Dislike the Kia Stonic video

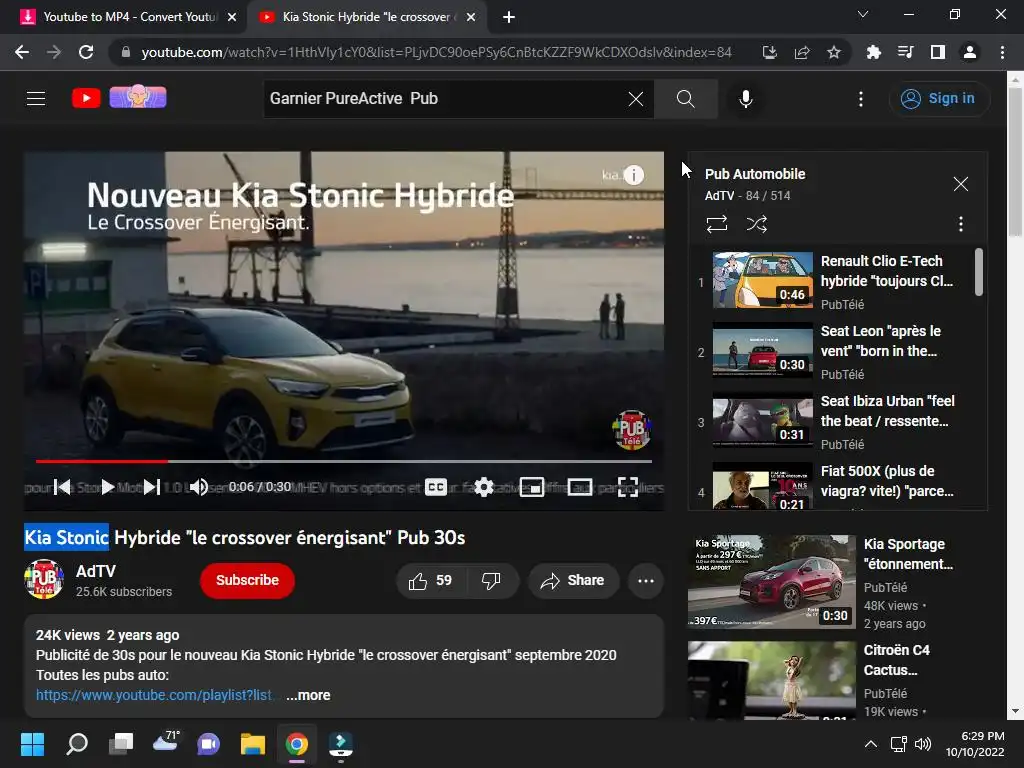coord(491,581)
